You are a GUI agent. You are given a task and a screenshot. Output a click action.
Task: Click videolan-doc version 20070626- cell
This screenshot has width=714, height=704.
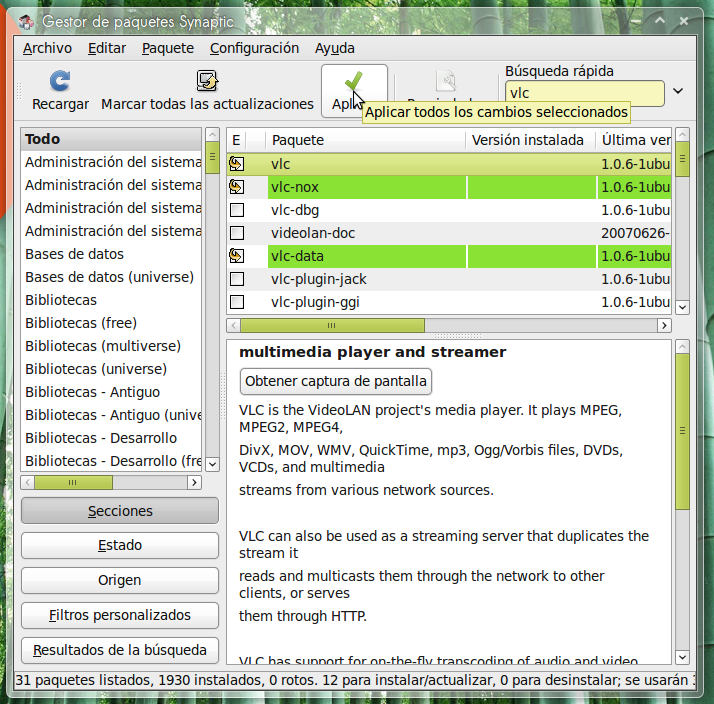point(635,233)
